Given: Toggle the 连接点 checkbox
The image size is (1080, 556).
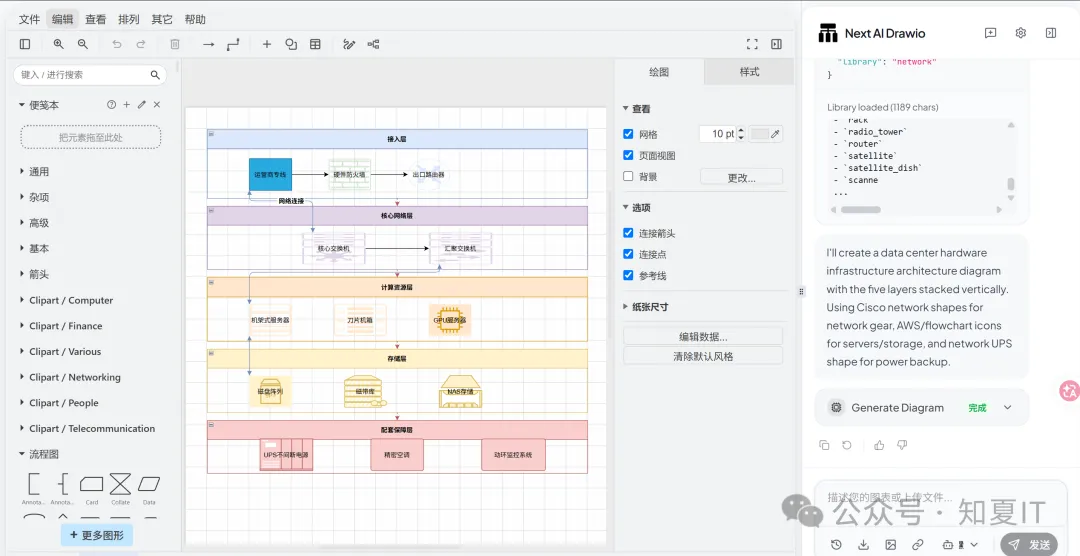Looking at the screenshot, I should coord(628,254).
